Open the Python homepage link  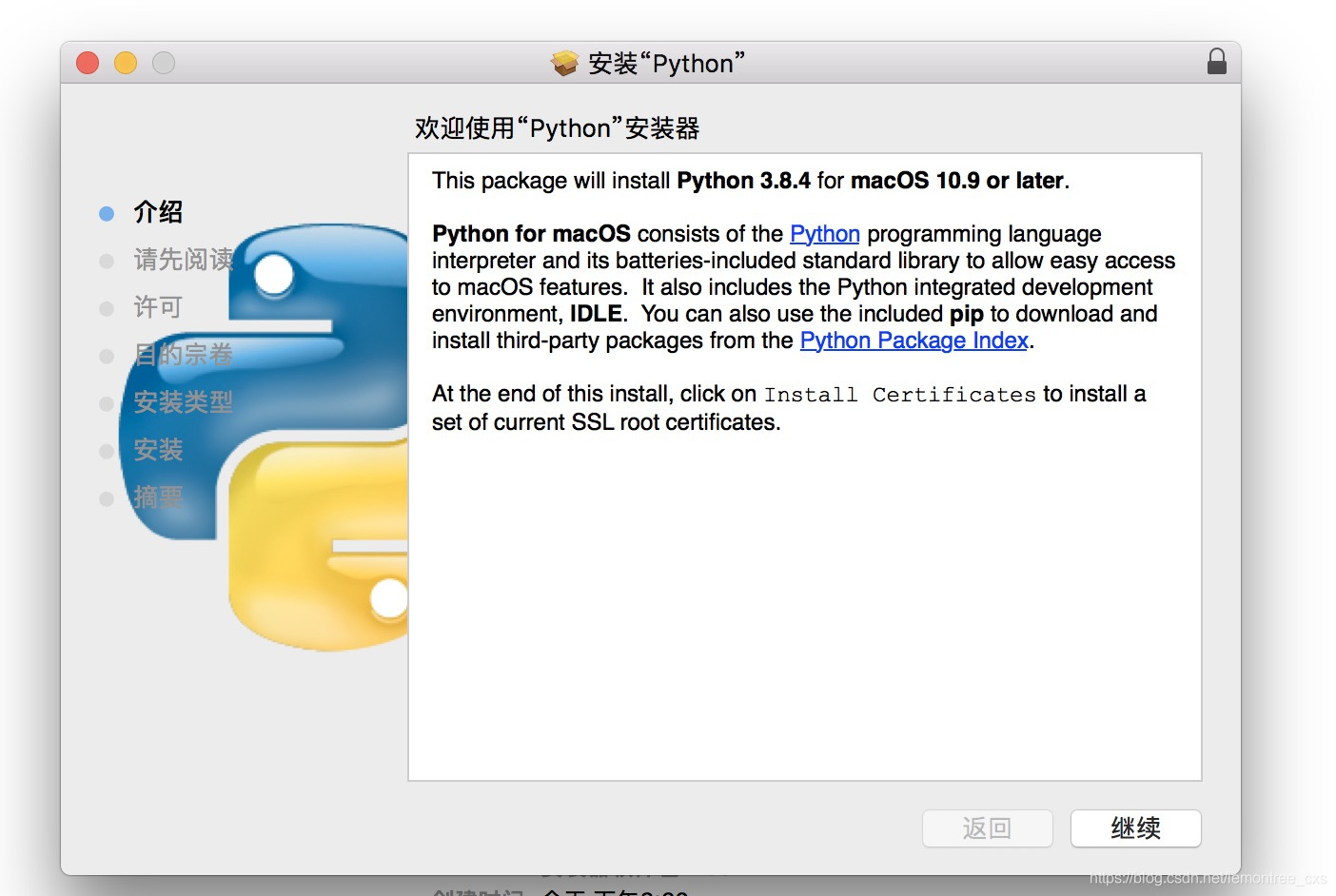824,234
